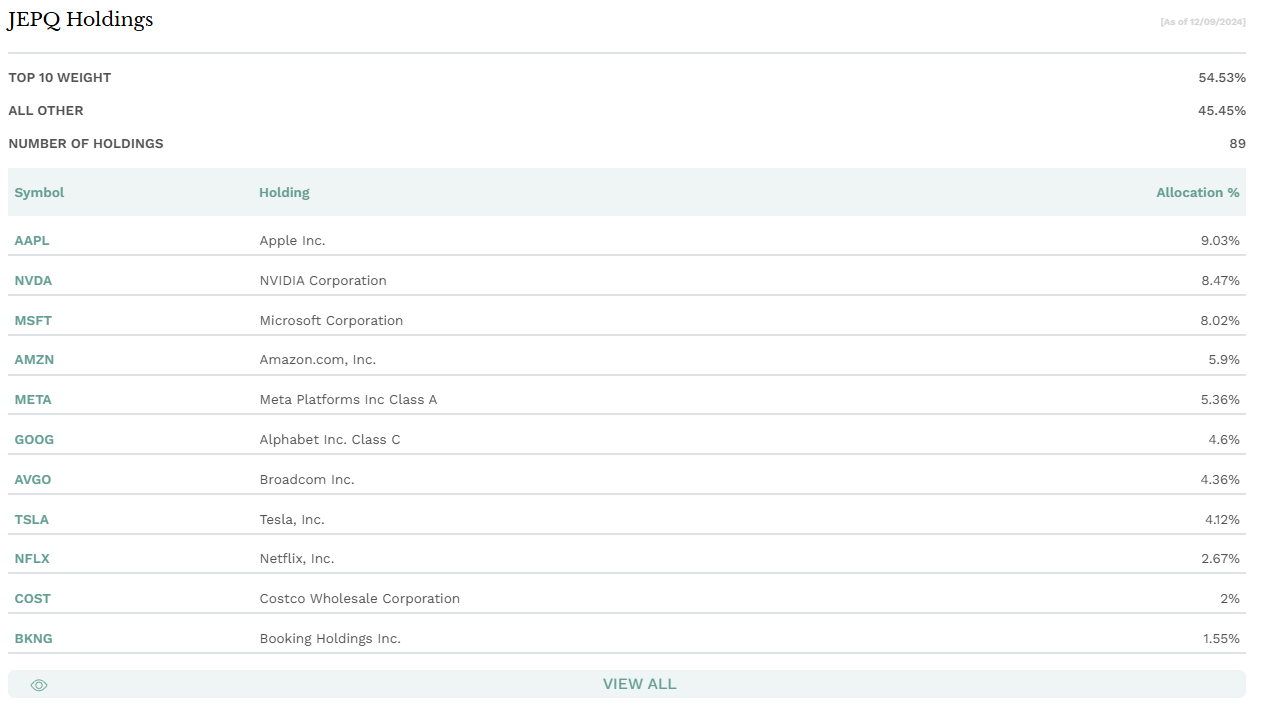Select the NVIDIA Corporation holding name
The image size is (1264, 705).
(x=323, y=281)
